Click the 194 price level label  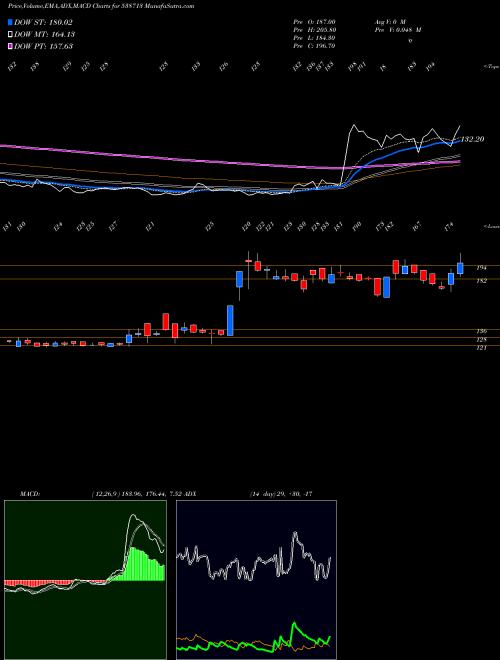coord(481,267)
